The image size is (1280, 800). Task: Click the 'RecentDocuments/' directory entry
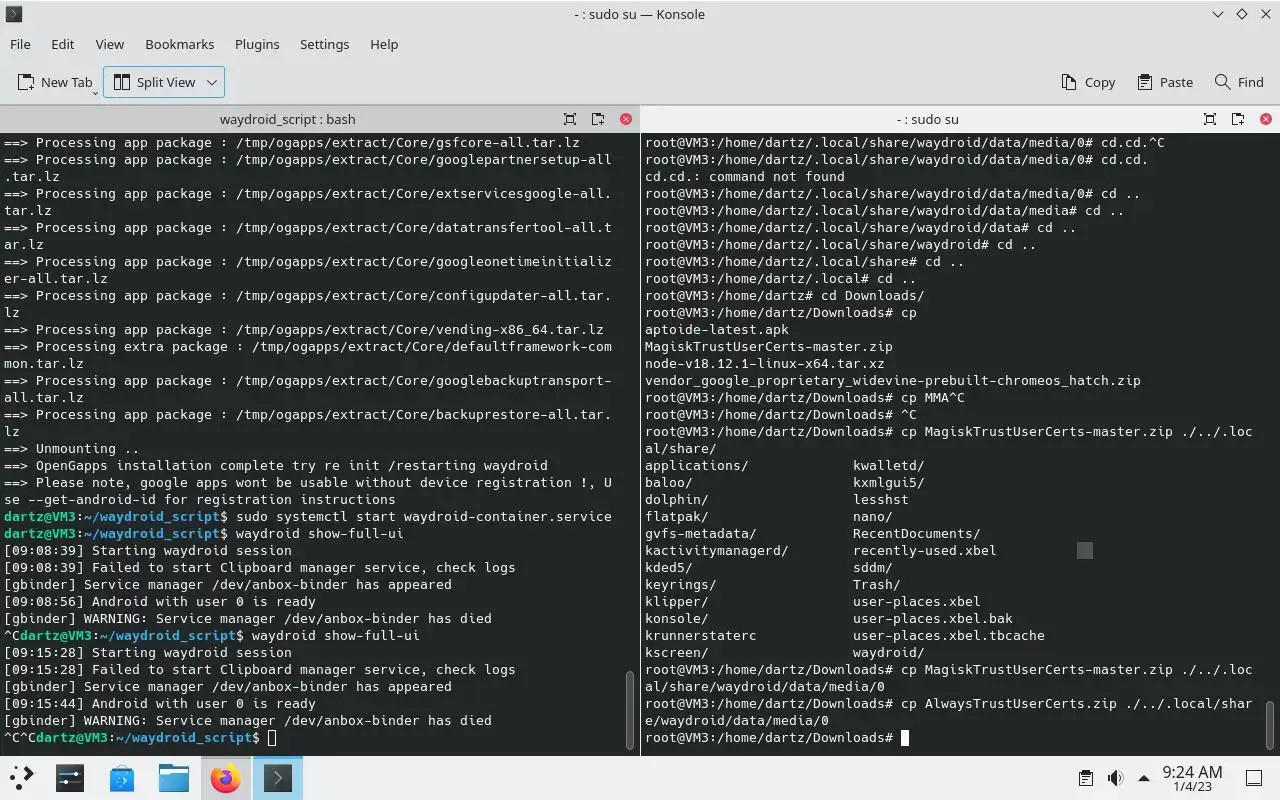pos(917,534)
